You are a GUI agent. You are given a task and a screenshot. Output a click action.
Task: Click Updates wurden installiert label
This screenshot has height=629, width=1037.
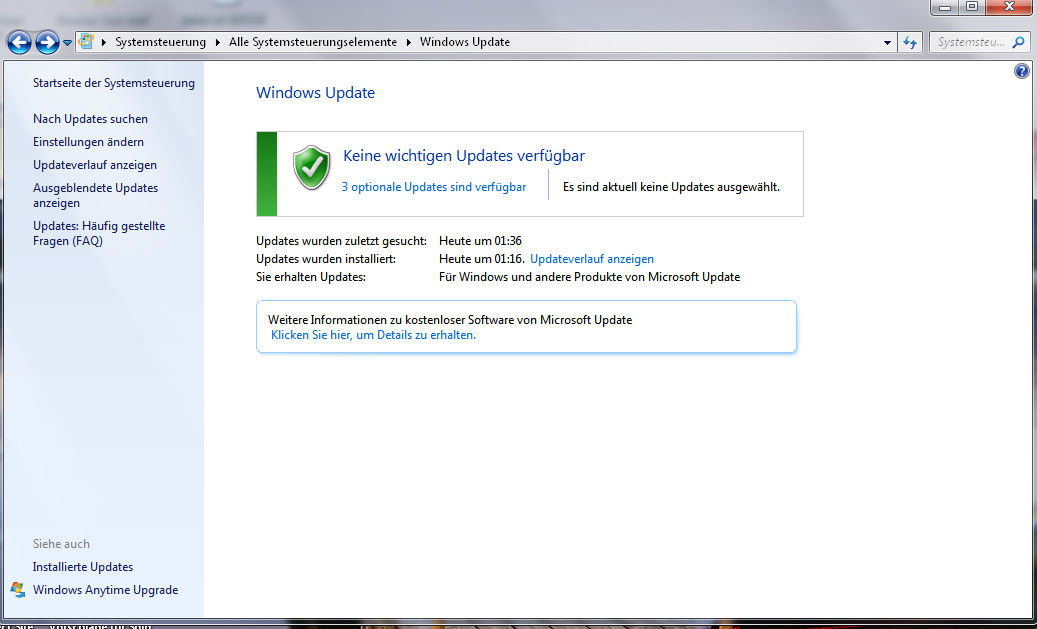[x=326, y=259]
